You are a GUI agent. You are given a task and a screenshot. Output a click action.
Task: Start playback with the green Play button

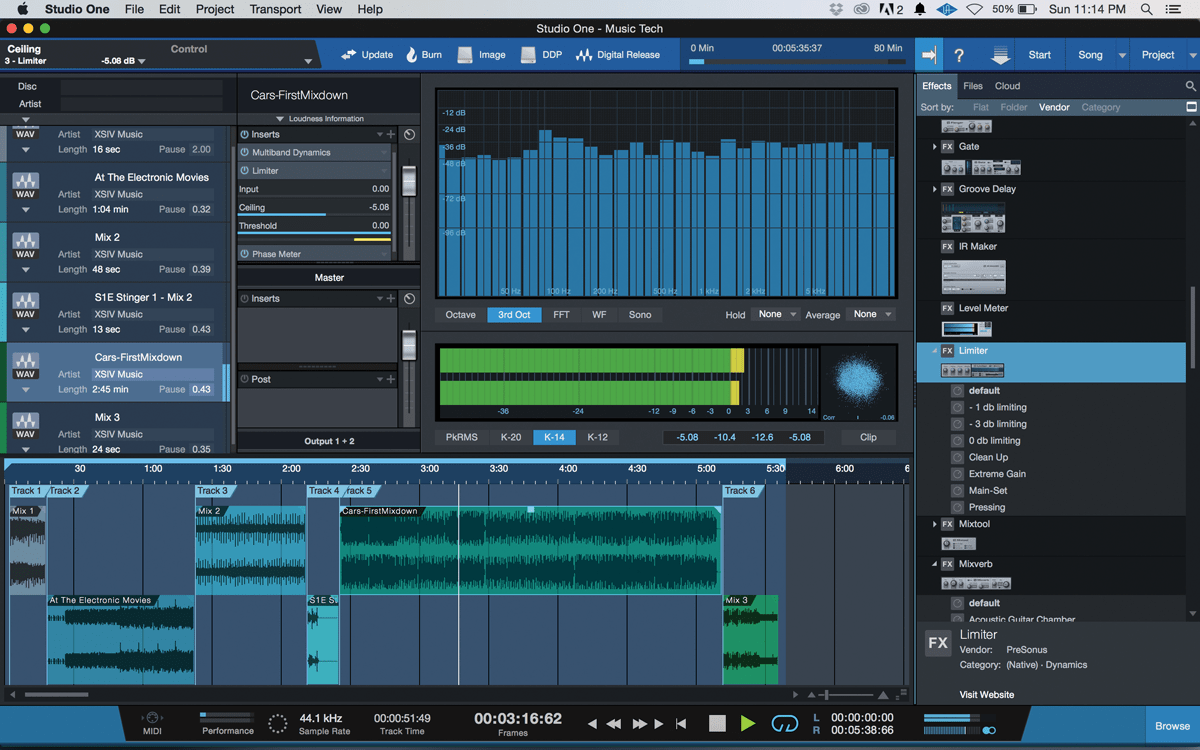coord(748,723)
